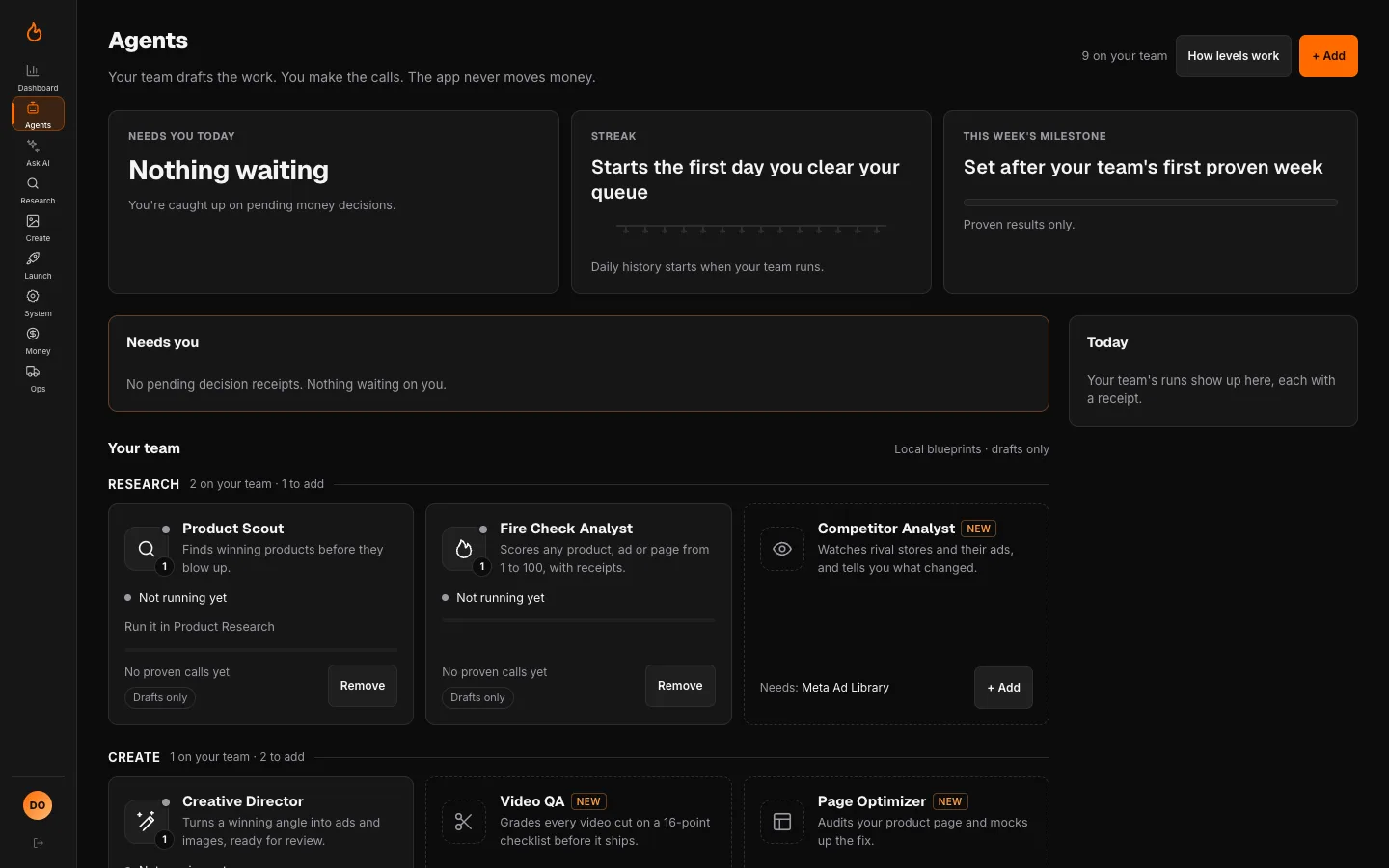Open the Money section in sidebar
1389x868 pixels.
pyautogui.click(x=38, y=340)
